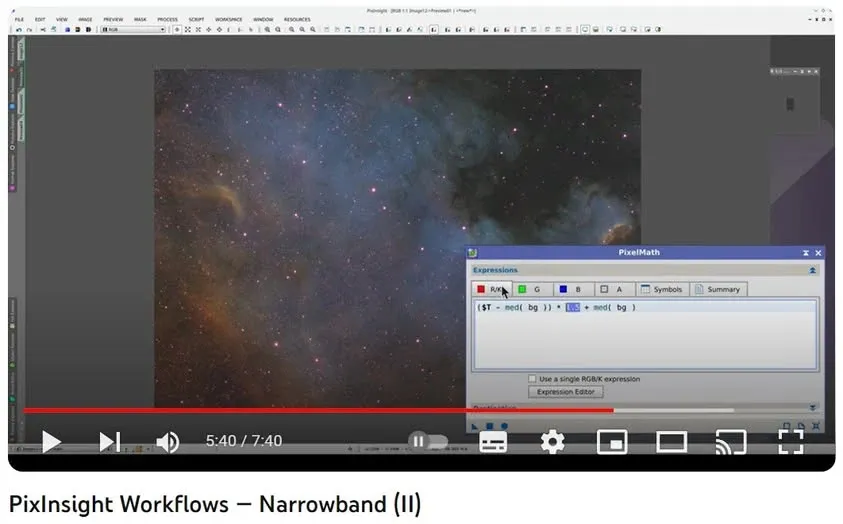The image size is (843, 524).
Task: Open the FILE menu in PixInsight
Action: [x=19, y=19]
